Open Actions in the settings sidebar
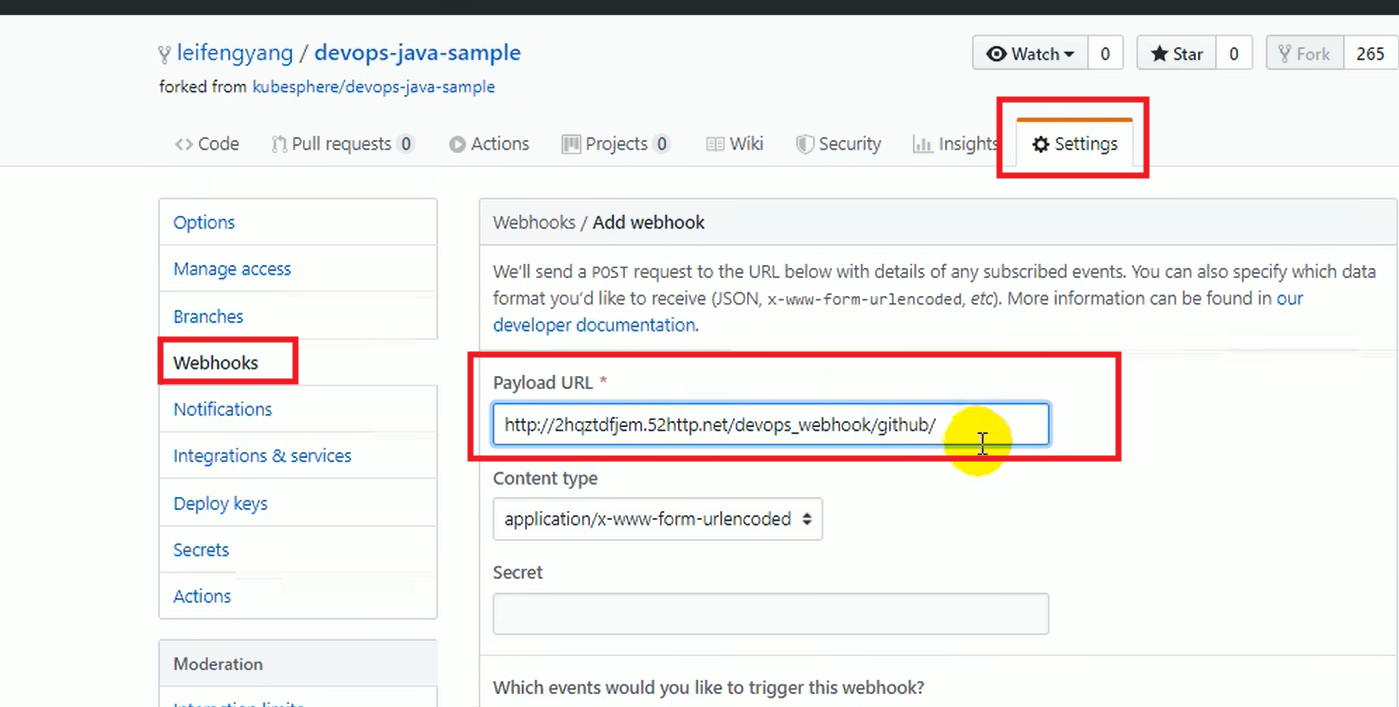 coord(298,596)
